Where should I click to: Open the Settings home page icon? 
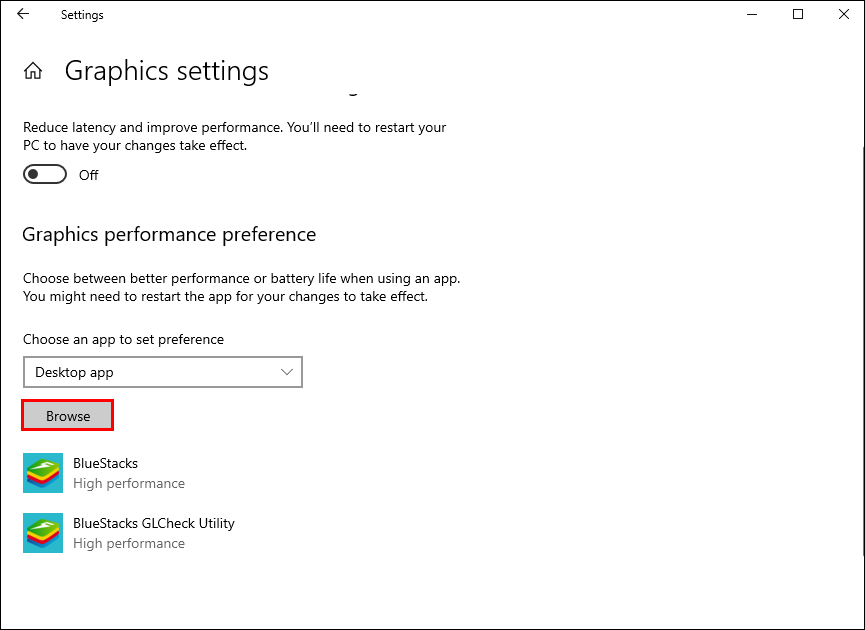(x=33, y=71)
